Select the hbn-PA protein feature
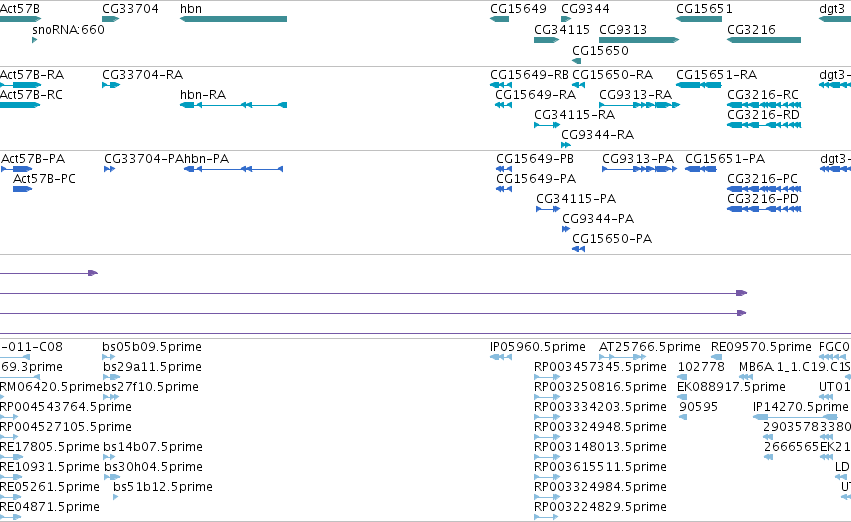This screenshot has height=522, width=851. point(233,169)
